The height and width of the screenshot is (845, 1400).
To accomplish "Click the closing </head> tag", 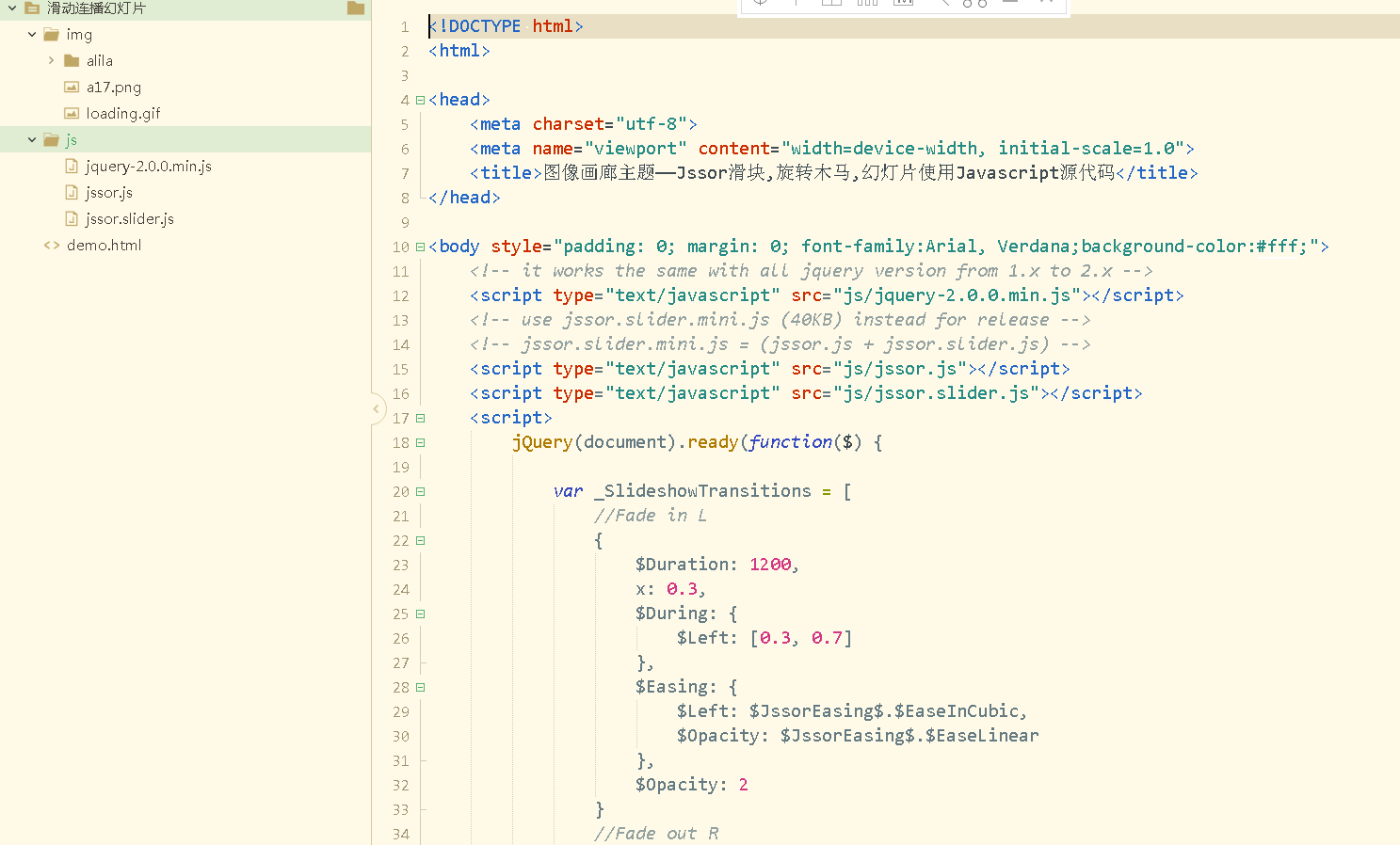I will pos(464,198).
